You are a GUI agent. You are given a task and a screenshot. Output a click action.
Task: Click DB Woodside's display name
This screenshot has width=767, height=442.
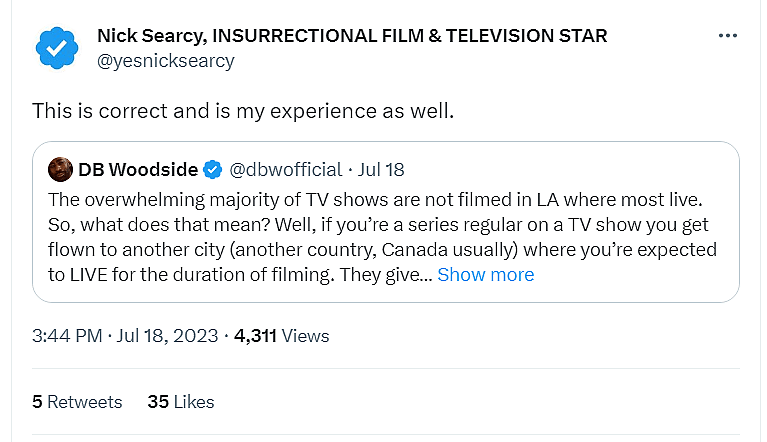tap(138, 169)
